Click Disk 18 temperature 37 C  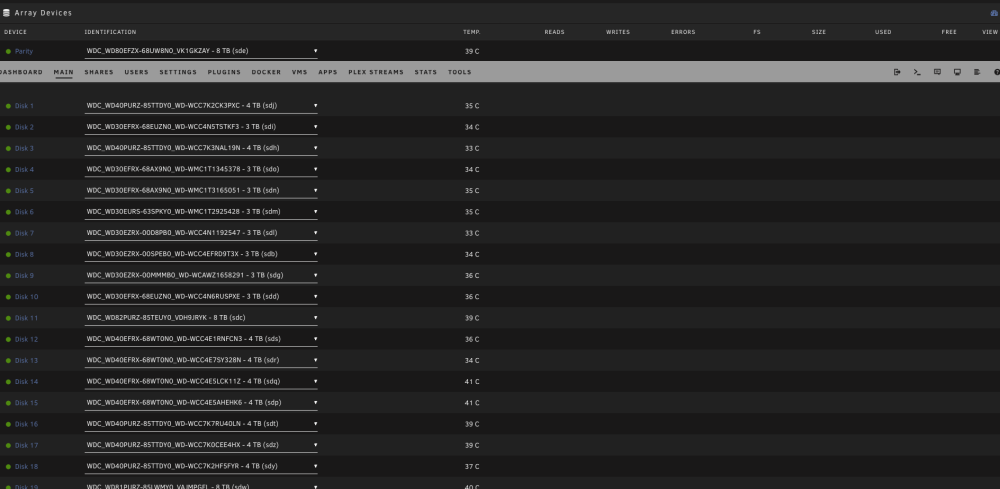tap(472, 467)
